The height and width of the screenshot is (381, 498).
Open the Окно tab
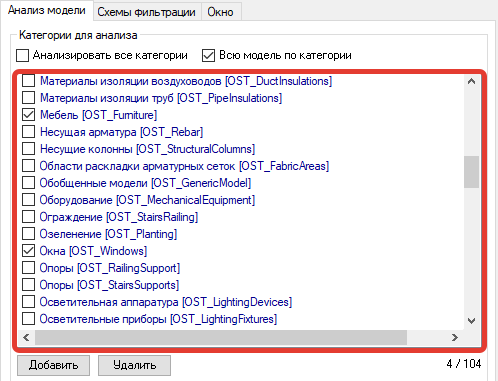pyautogui.click(x=220, y=12)
